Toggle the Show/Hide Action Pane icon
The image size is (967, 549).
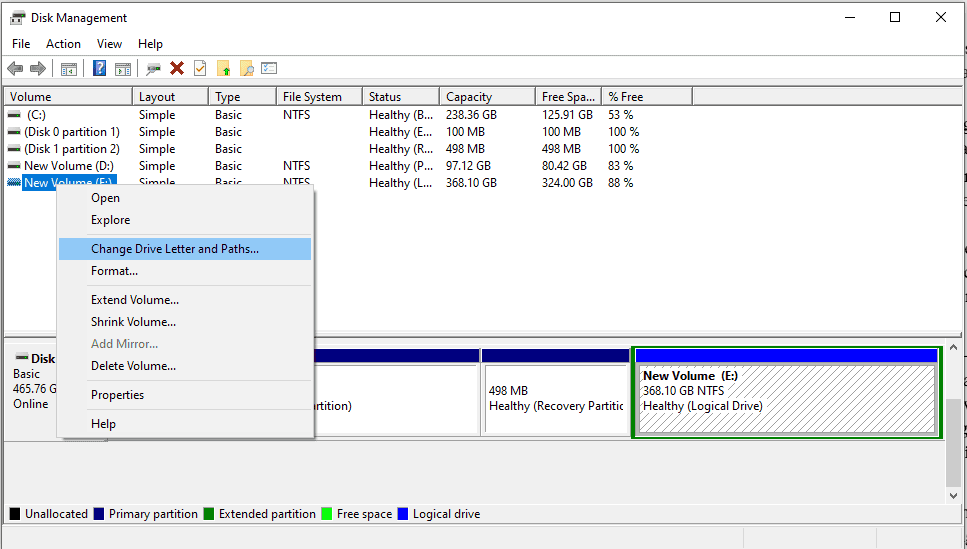point(123,68)
